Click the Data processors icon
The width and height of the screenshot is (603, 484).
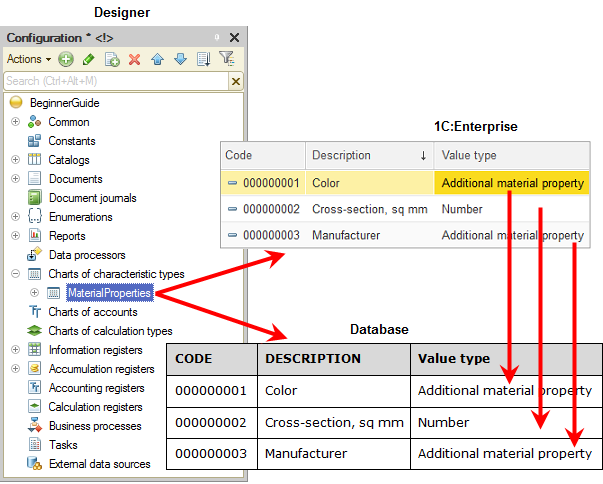34,254
